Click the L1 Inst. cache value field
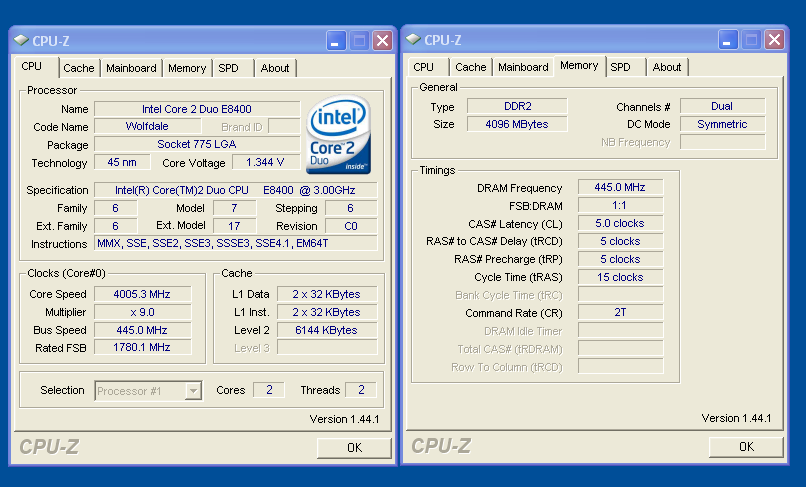This screenshot has height=487, width=806. pos(327,312)
